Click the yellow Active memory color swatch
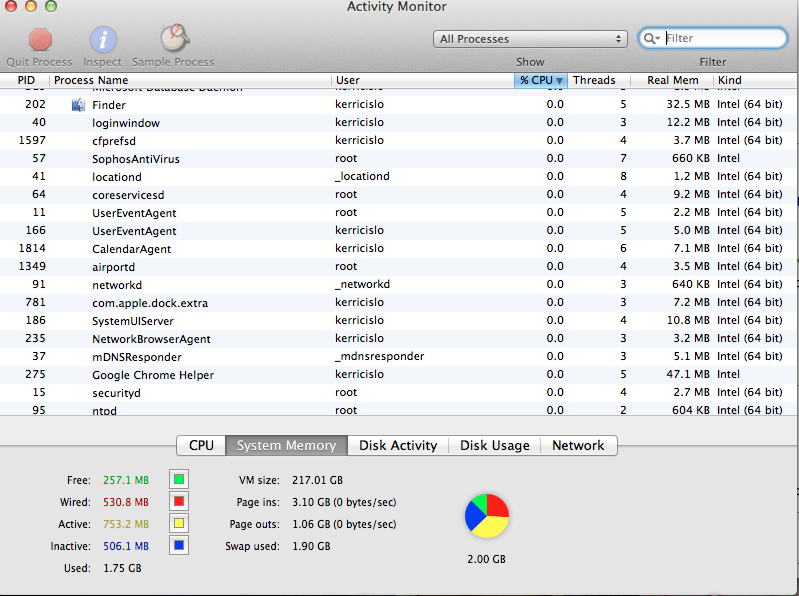 coord(179,523)
